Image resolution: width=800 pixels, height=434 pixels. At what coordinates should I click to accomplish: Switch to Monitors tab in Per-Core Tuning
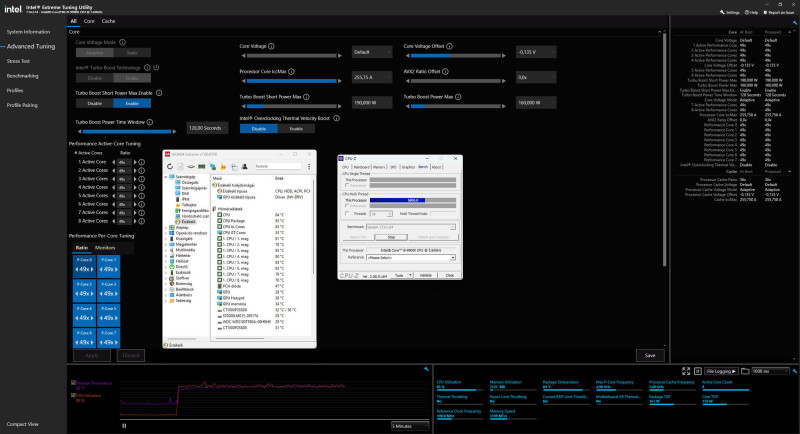[x=105, y=247]
